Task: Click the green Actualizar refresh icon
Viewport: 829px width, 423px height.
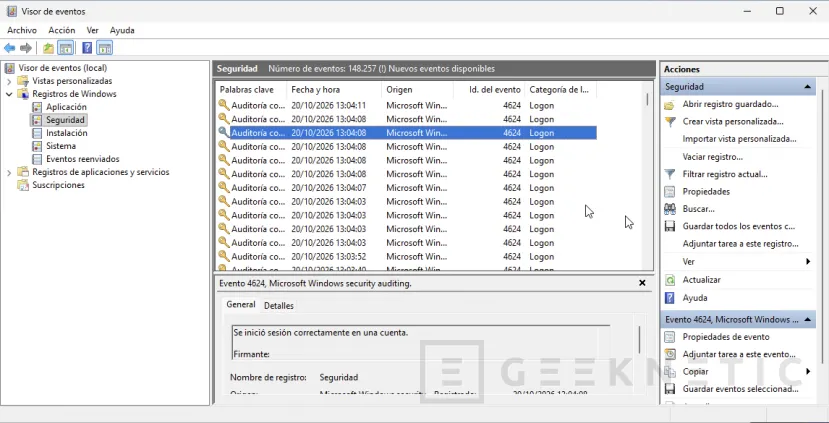Action: click(x=669, y=280)
